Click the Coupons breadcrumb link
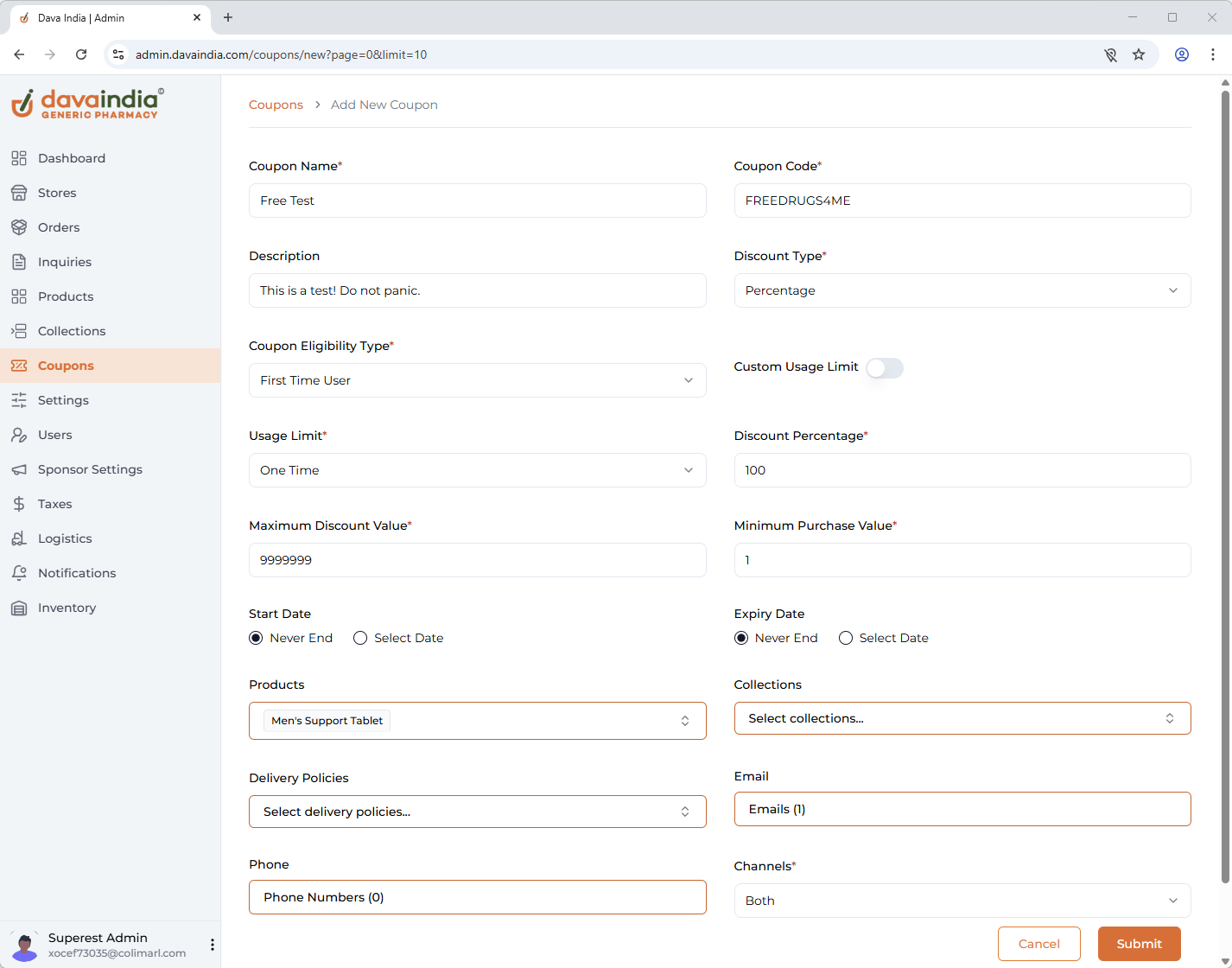This screenshot has width=1232, height=968. [x=276, y=105]
